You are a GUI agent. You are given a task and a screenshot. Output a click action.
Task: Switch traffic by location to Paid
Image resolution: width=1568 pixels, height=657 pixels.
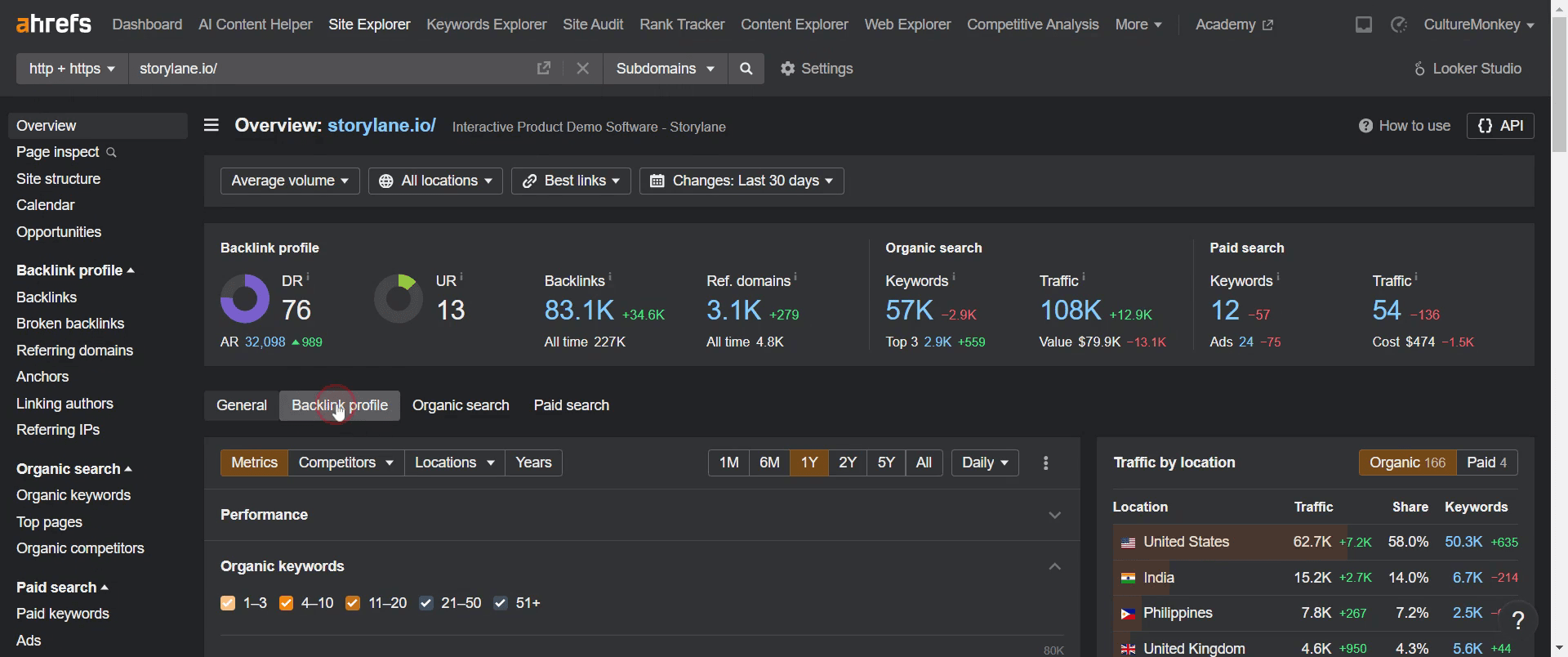1487,463
